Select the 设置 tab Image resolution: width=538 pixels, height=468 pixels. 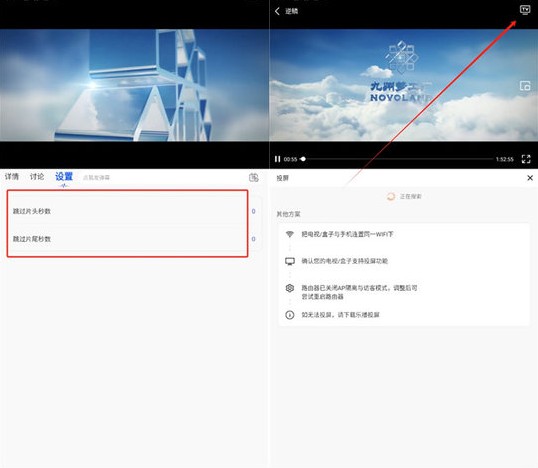64,177
